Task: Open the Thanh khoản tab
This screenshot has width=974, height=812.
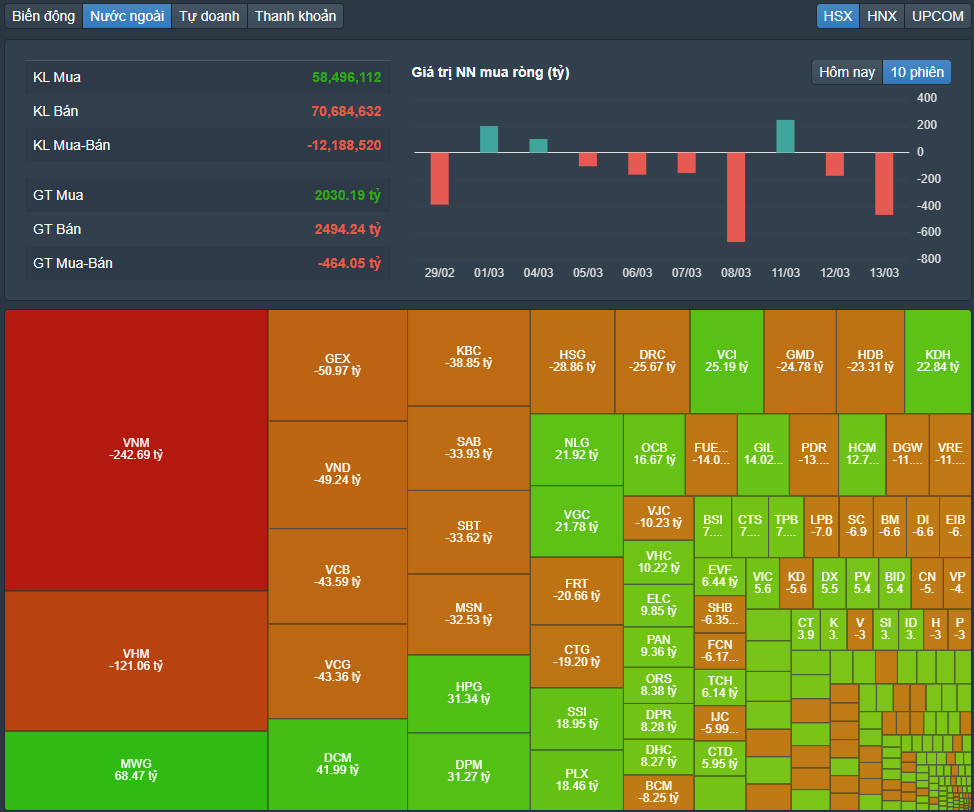Action: [295, 16]
